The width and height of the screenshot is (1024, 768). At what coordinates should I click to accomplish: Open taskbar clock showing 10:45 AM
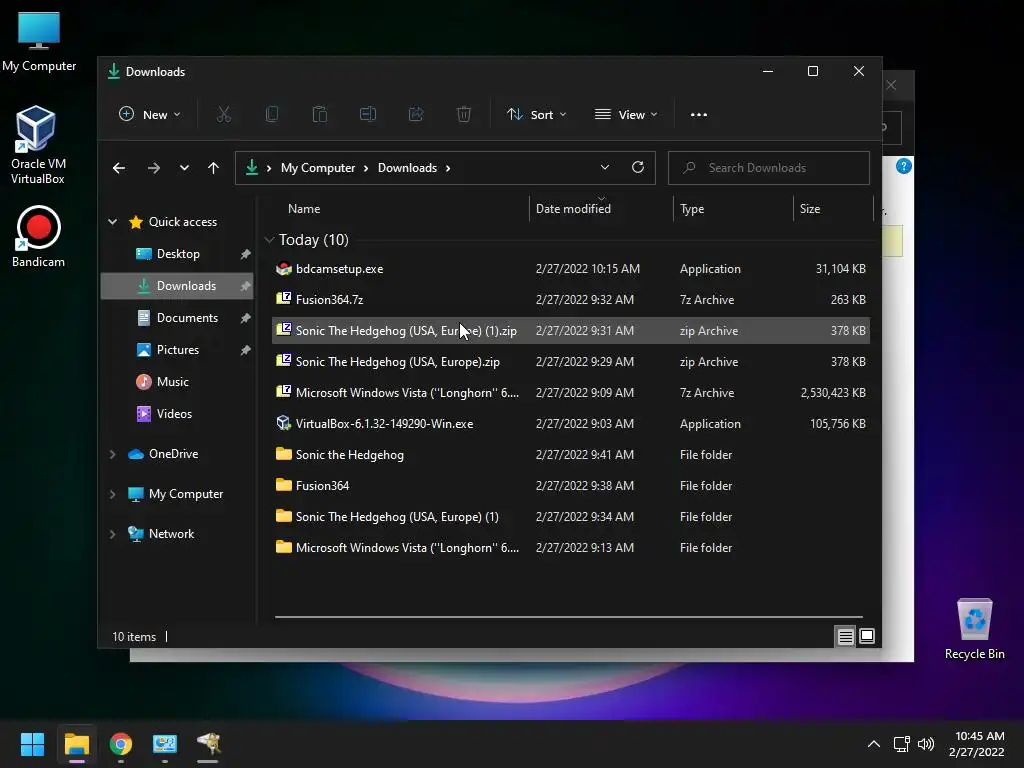pyautogui.click(x=976, y=744)
